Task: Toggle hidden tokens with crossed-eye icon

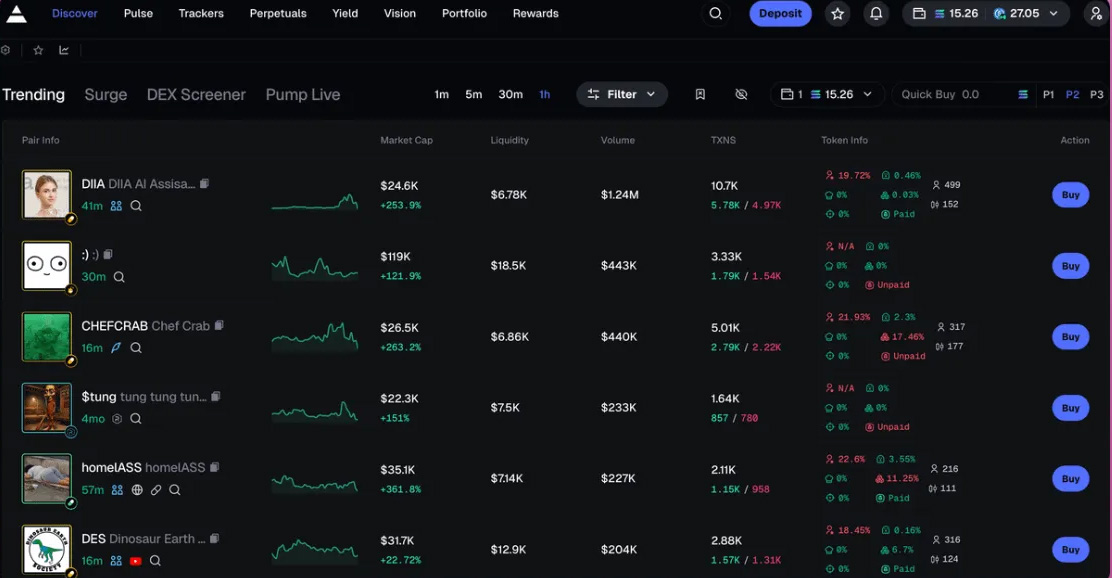Action: click(x=741, y=94)
